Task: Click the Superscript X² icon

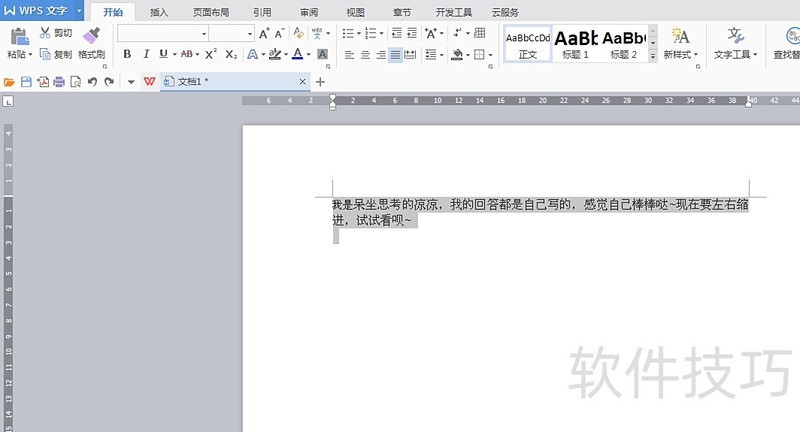Action: (211, 54)
